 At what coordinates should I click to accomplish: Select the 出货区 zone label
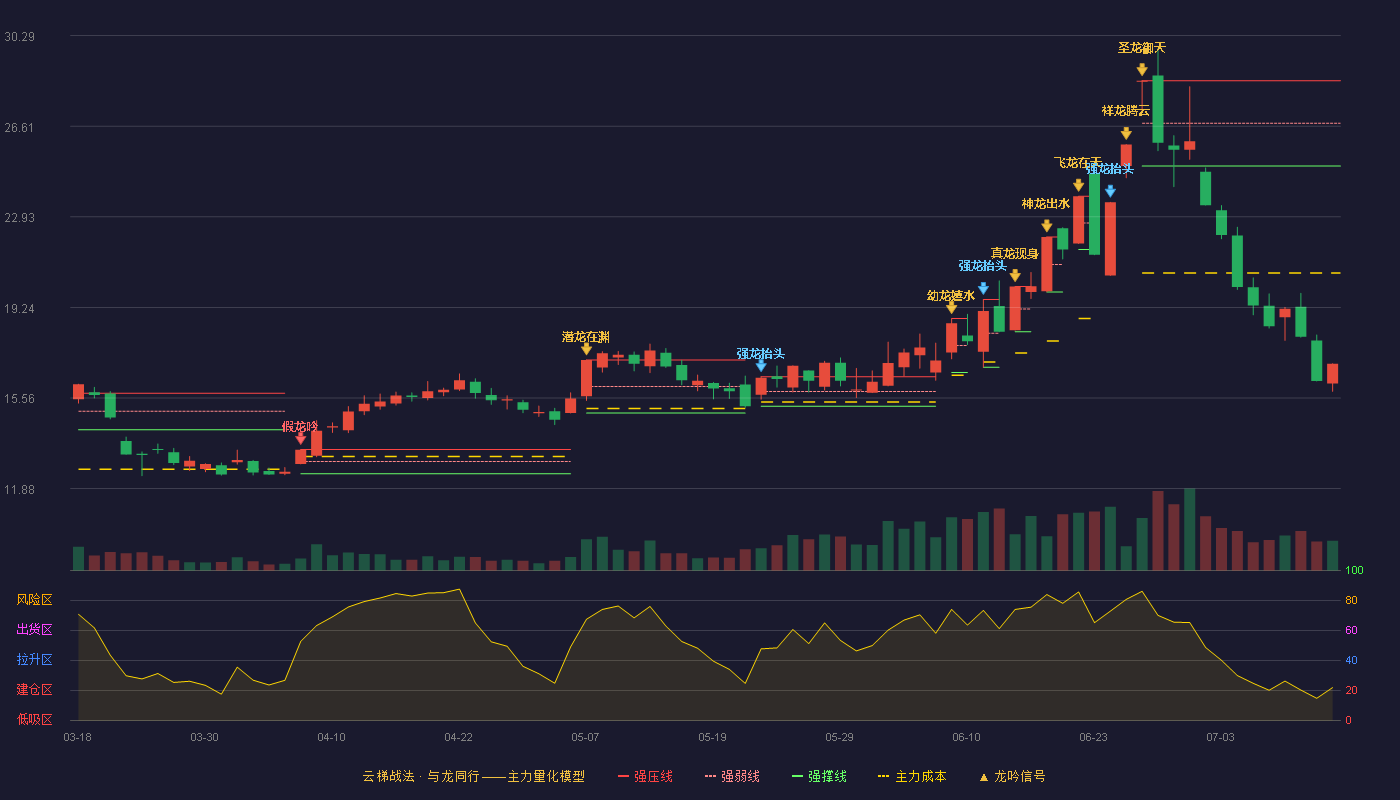pyautogui.click(x=34, y=630)
